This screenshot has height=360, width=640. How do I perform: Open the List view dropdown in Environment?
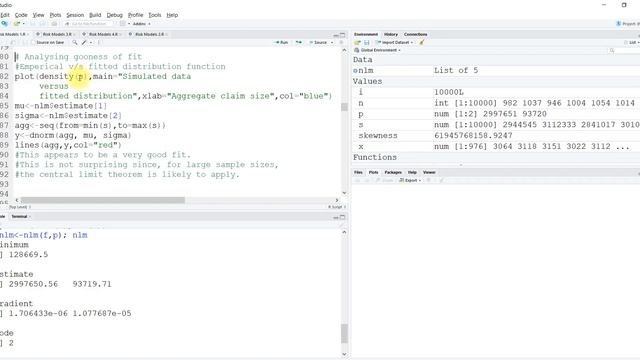(632, 42)
